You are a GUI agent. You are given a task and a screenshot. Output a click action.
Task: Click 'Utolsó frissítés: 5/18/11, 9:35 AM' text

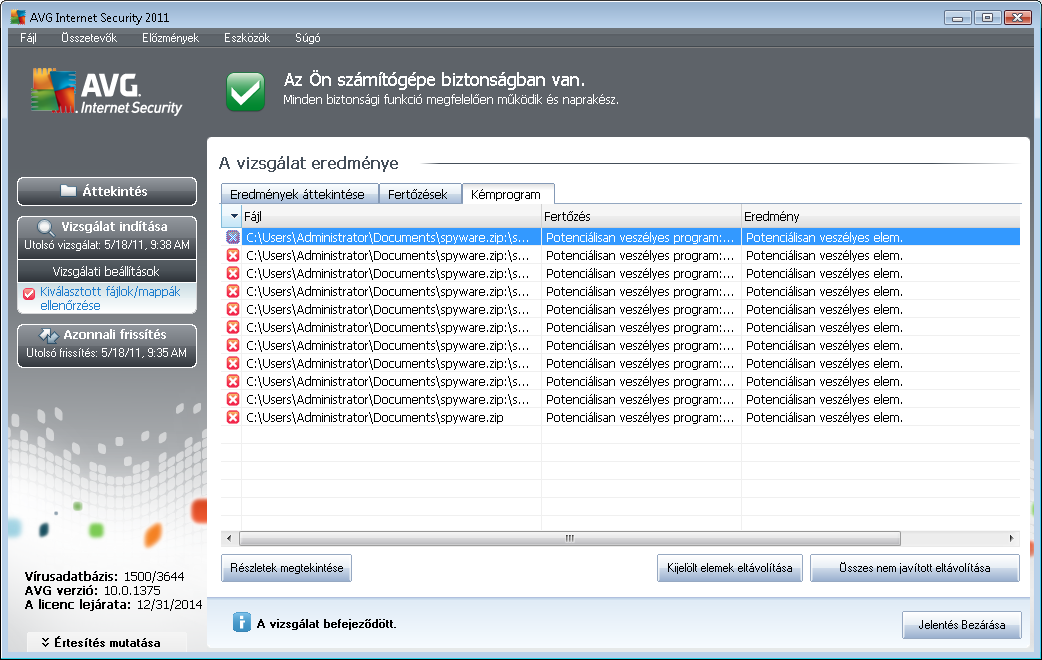pos(106,353)
